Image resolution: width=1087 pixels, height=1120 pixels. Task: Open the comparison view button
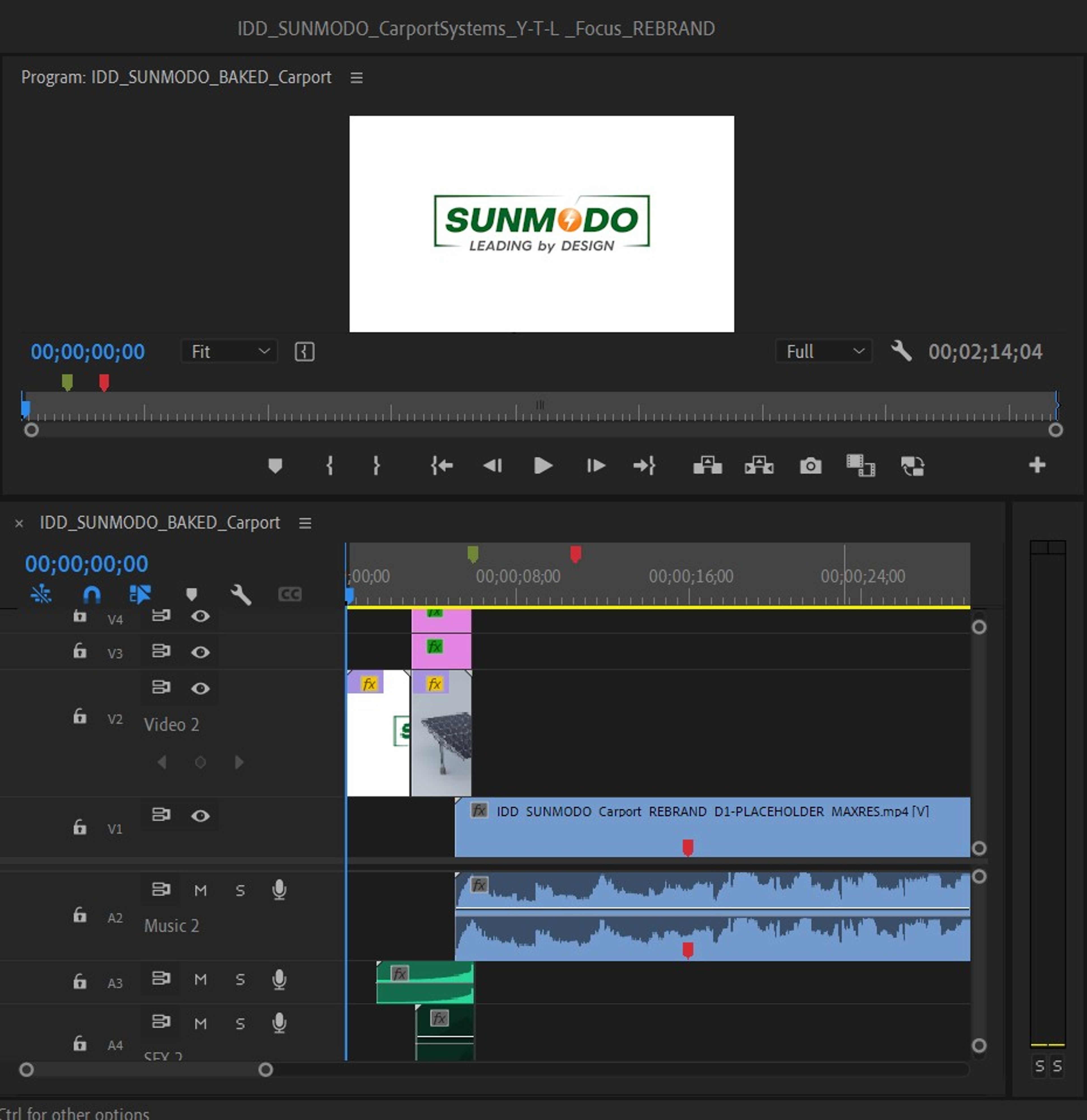[860, 466]
